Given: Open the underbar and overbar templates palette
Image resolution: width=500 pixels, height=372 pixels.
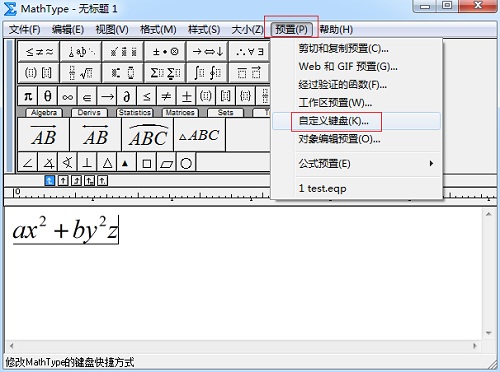Looking at the screenshot, I should click(249, 72).
